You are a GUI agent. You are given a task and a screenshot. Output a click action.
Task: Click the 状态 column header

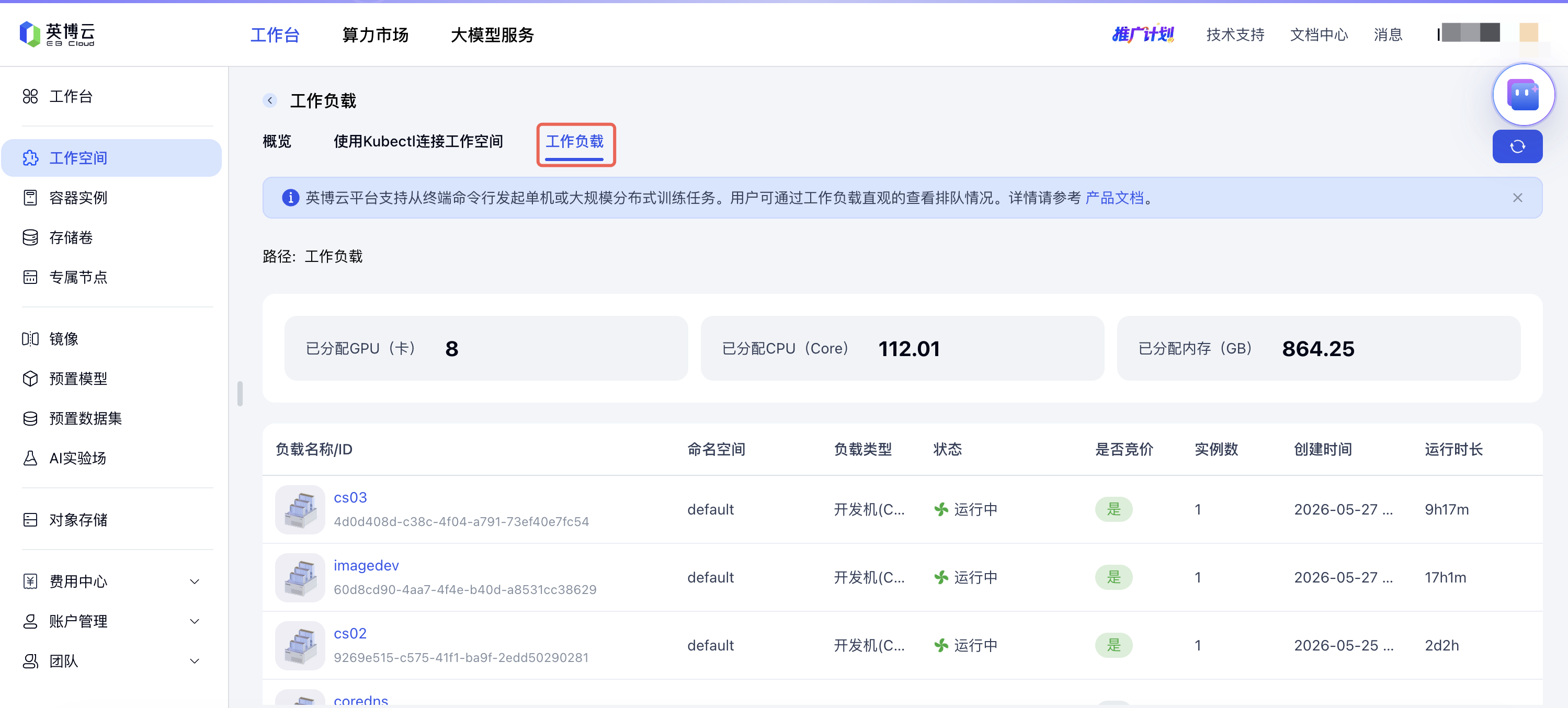(947, 450)
